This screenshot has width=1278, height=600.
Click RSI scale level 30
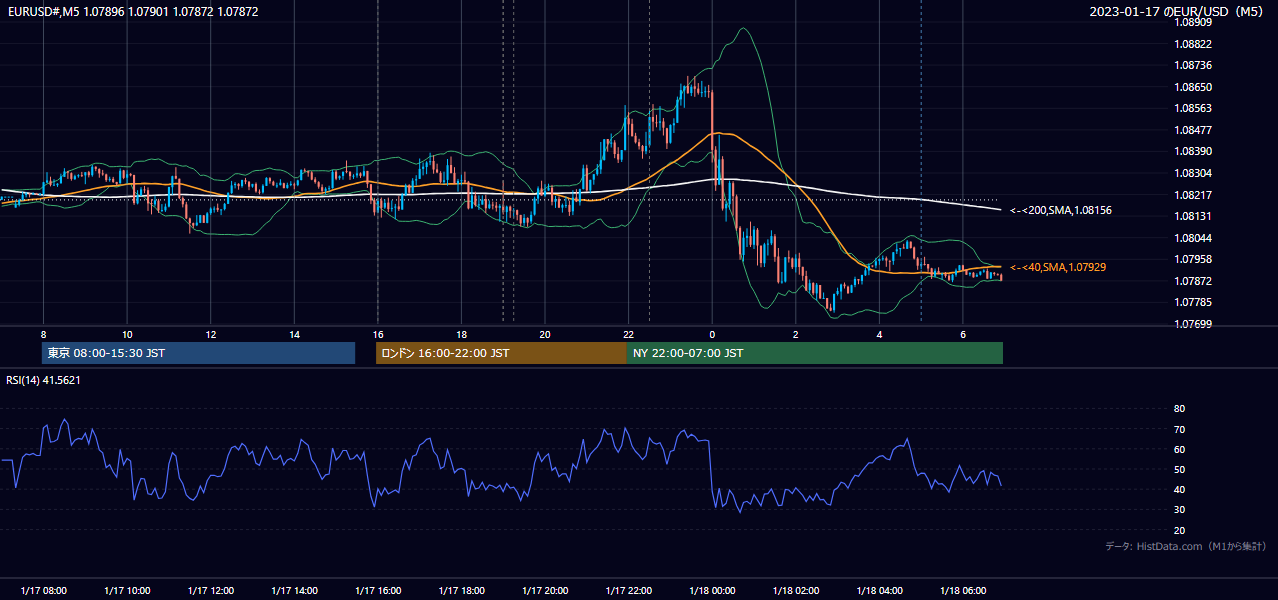1179,510
